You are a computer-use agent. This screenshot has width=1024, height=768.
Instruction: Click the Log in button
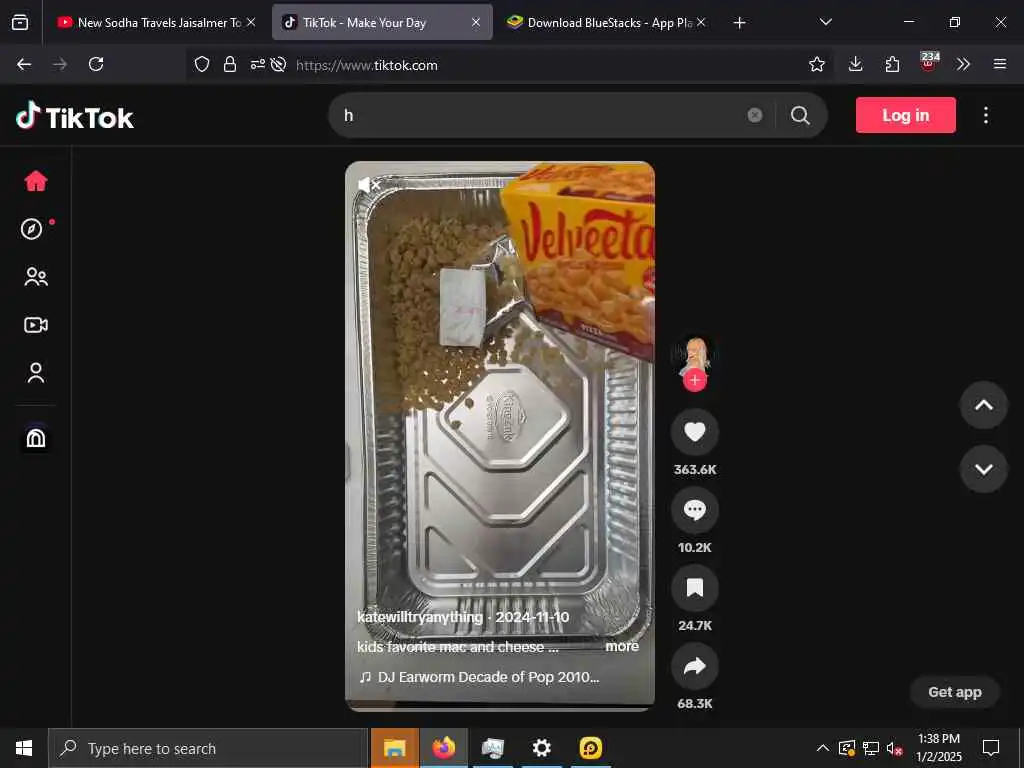click(906, 115)
